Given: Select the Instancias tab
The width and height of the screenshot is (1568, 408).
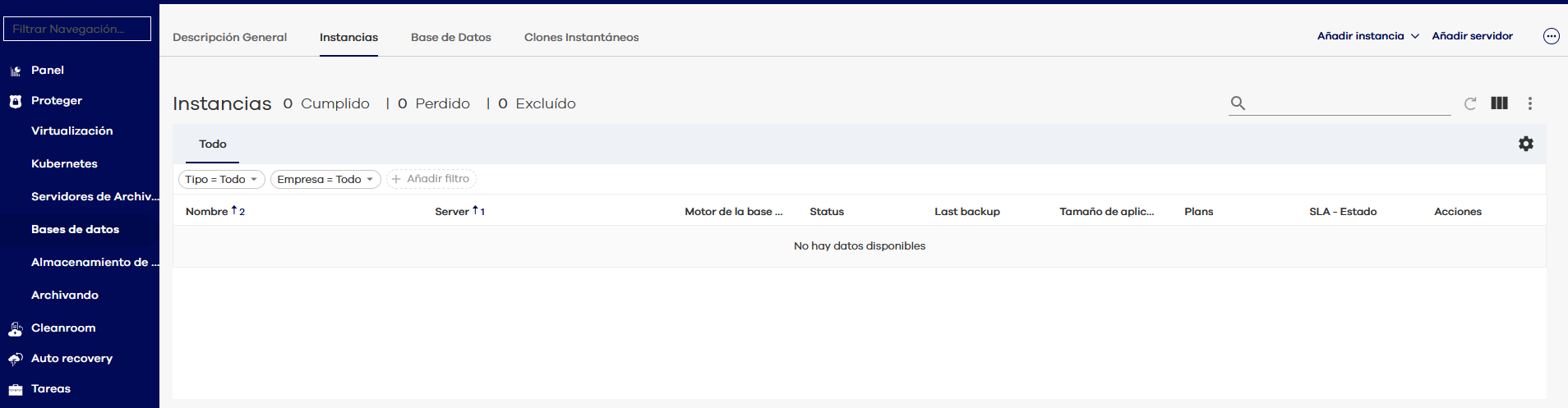Looking at the screenshot, I should [348, 38].
